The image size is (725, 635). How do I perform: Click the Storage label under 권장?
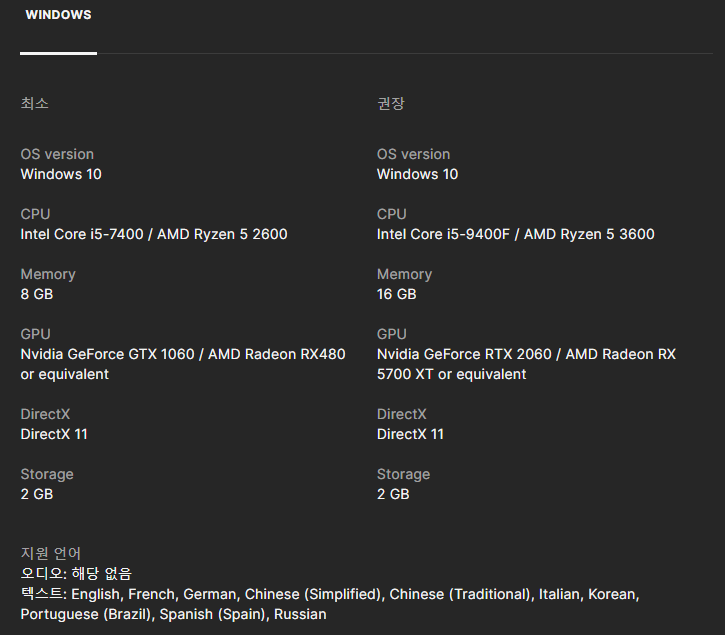point(403,474)
